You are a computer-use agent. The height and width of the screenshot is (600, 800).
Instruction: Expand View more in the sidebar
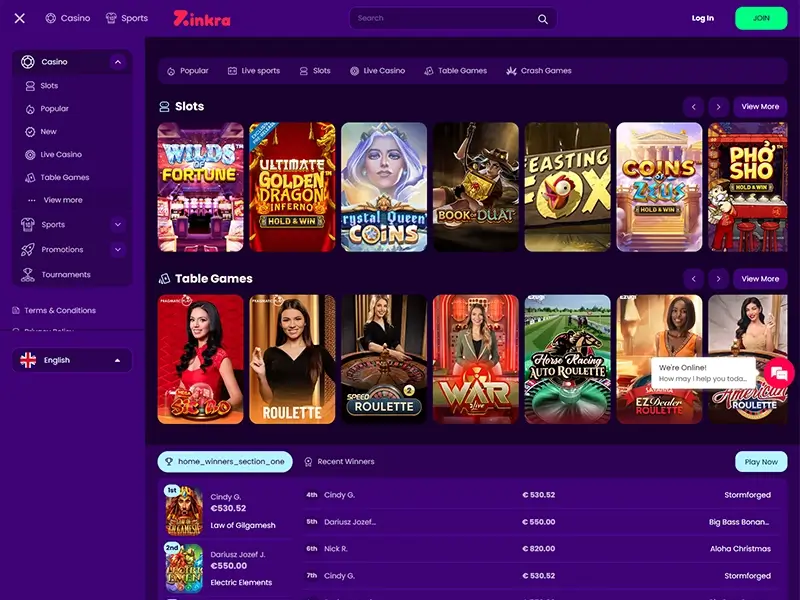point(62,200)
